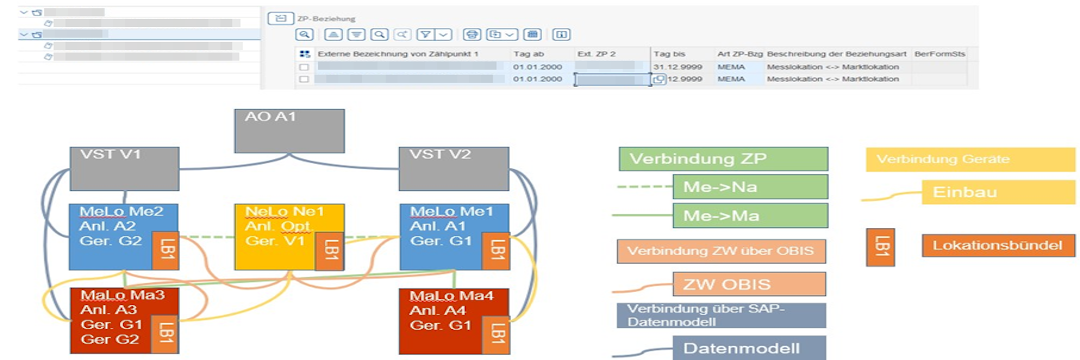Screen dimensions: 1080x360
Task: Tick checkbox of row ending 31.12.9999
Action: point(304,67)
